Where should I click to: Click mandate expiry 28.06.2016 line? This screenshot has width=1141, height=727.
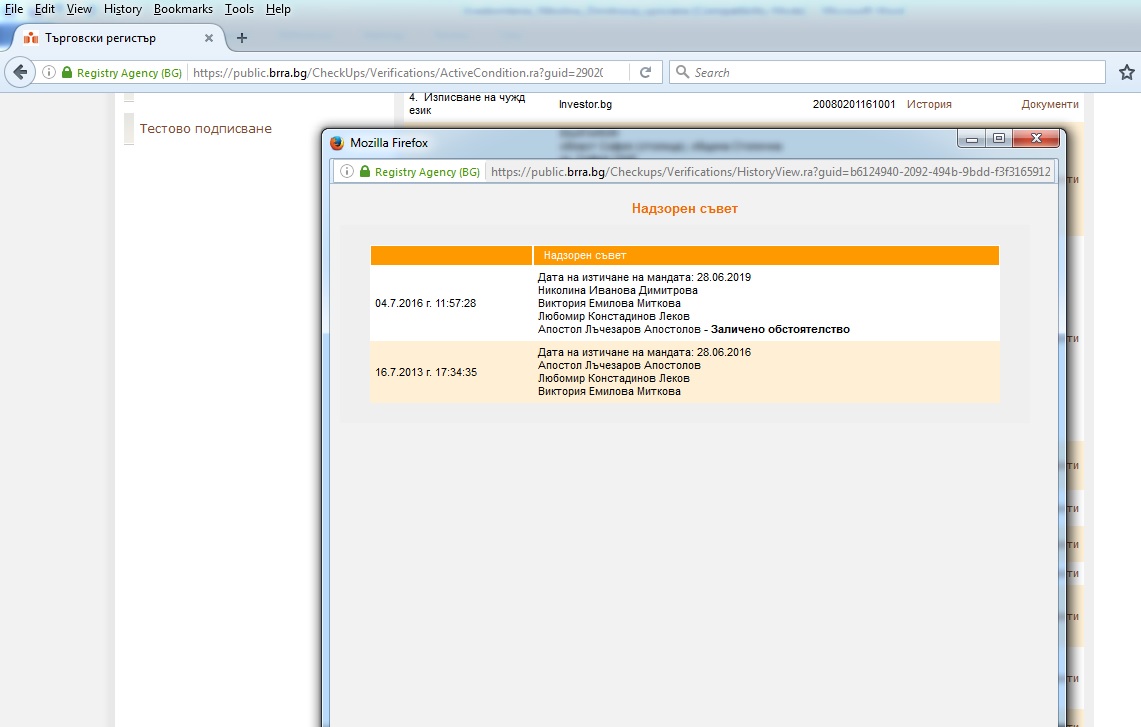[644, 352]
